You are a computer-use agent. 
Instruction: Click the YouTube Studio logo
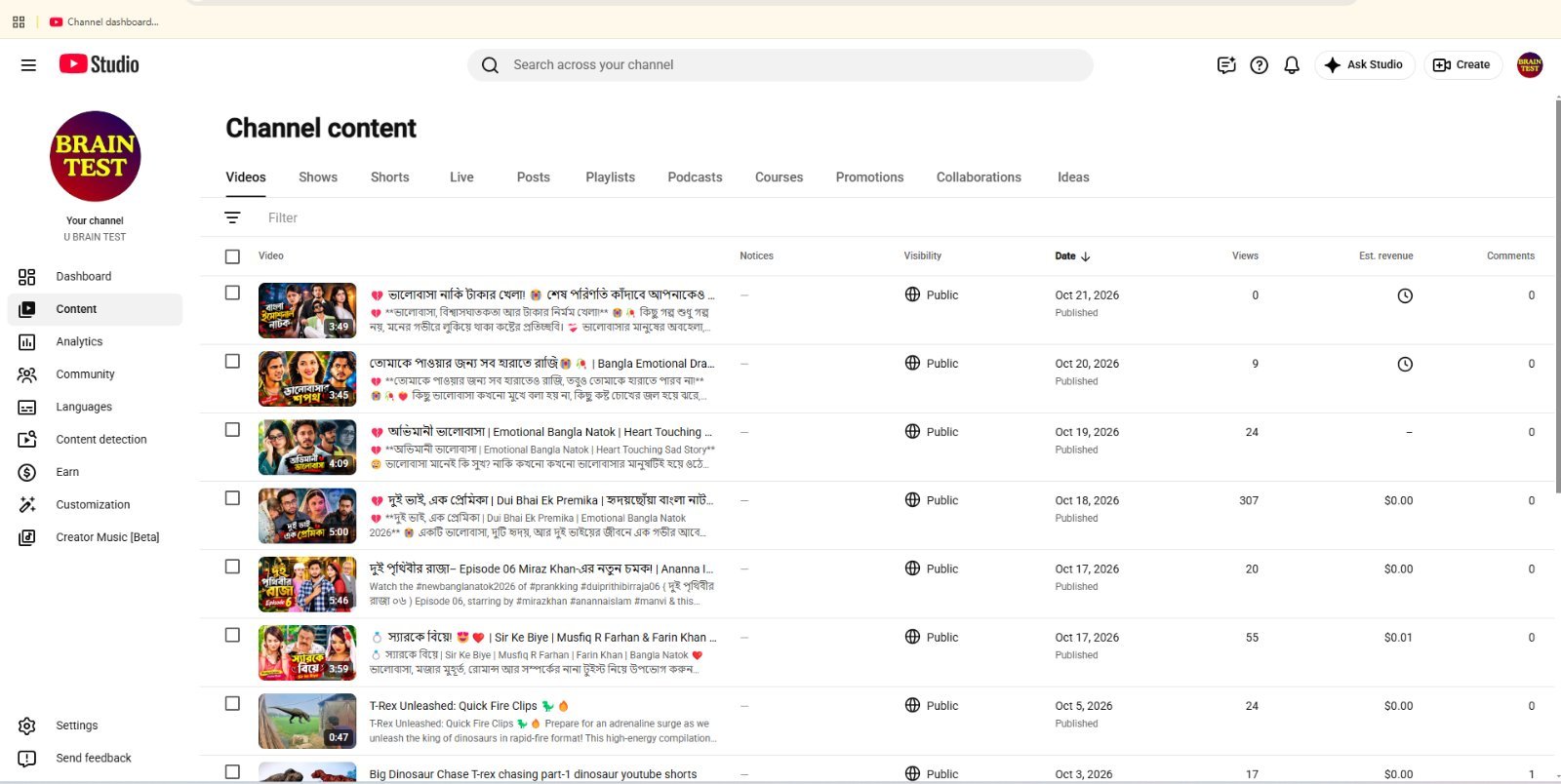[x=100, y=64]
